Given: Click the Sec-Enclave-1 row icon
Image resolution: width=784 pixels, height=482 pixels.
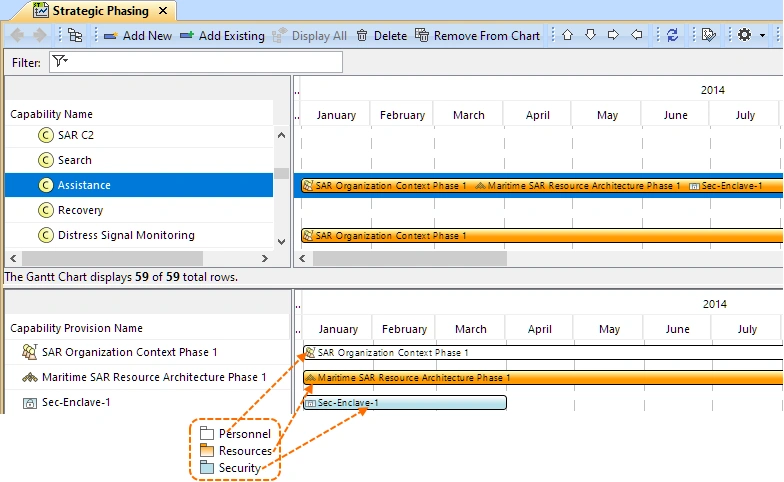Looking at the screenshot, I should click(x=30, y=402).
